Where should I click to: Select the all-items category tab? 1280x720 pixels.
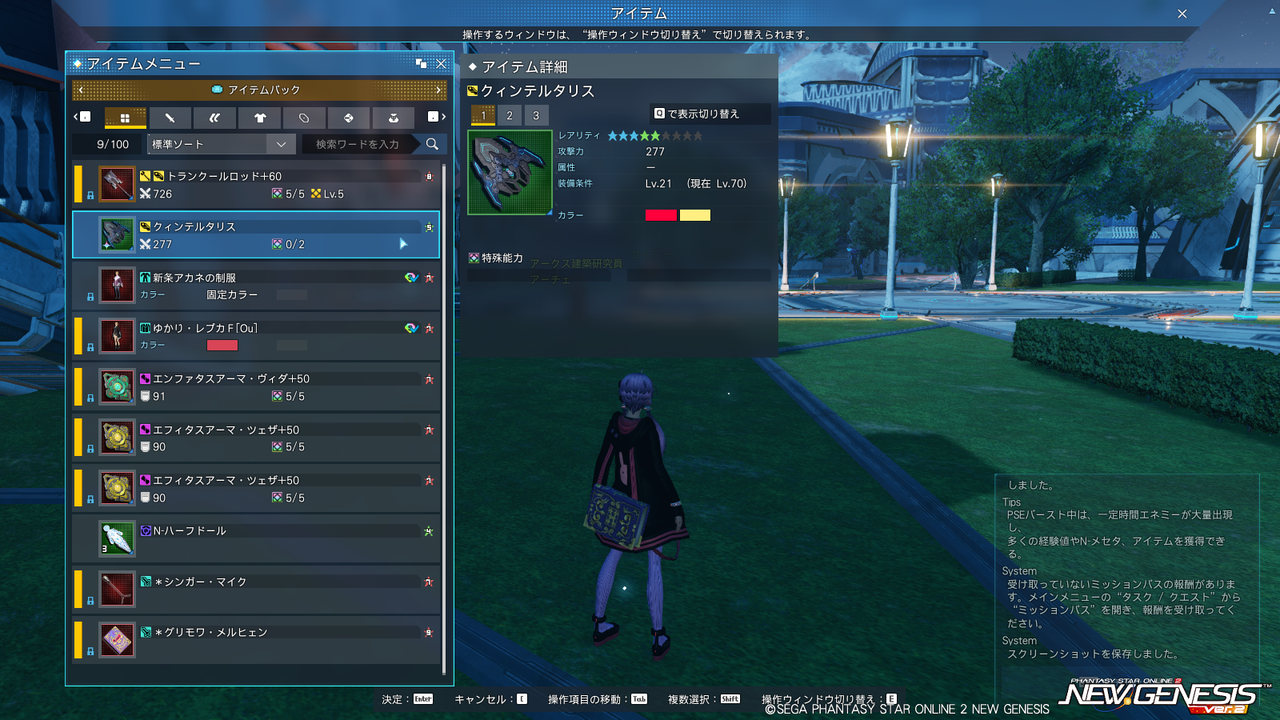click(125, 118)
